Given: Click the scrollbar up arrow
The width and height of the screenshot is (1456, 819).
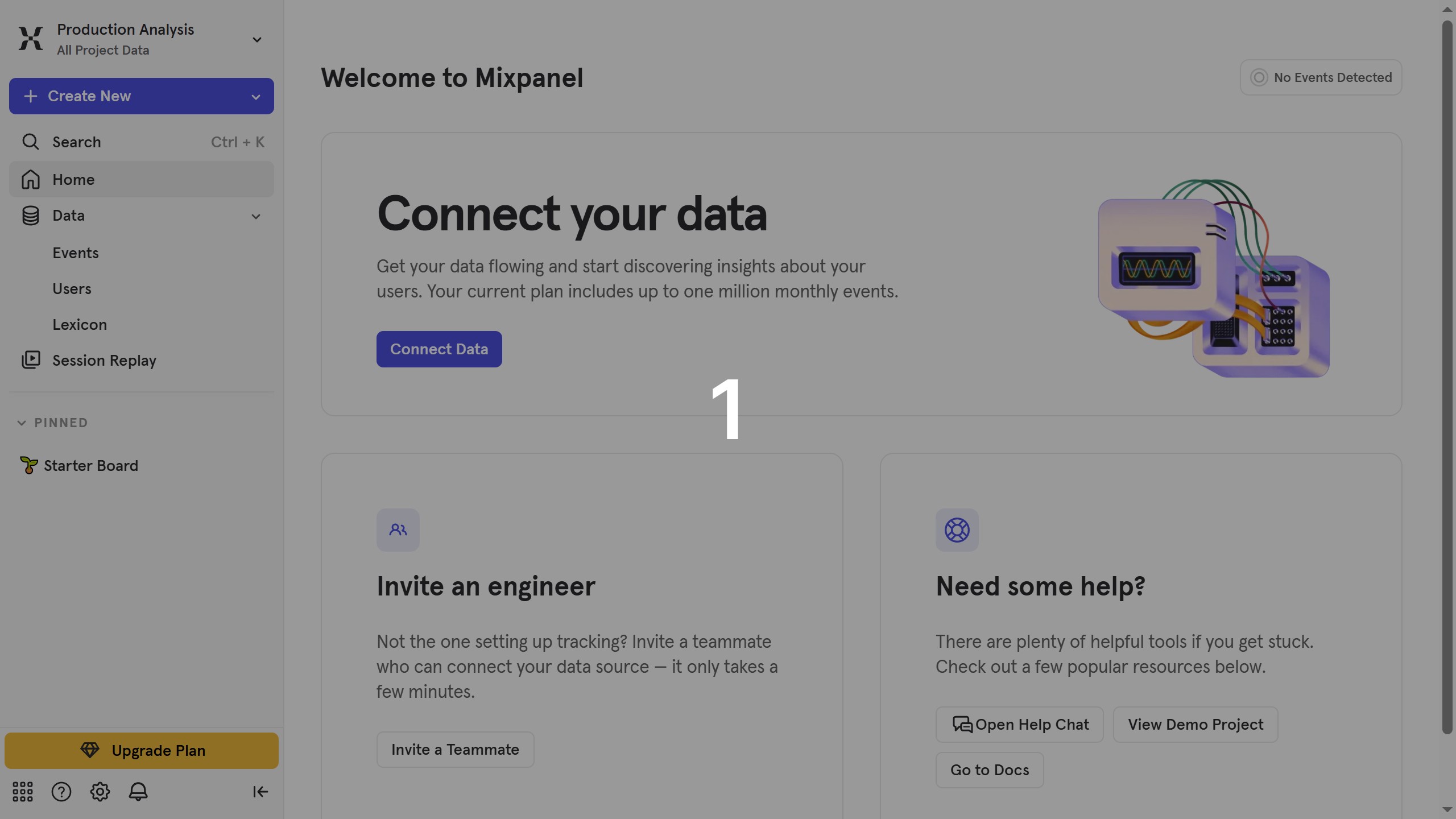Looking at the screenshot, I should point(1447,9).
